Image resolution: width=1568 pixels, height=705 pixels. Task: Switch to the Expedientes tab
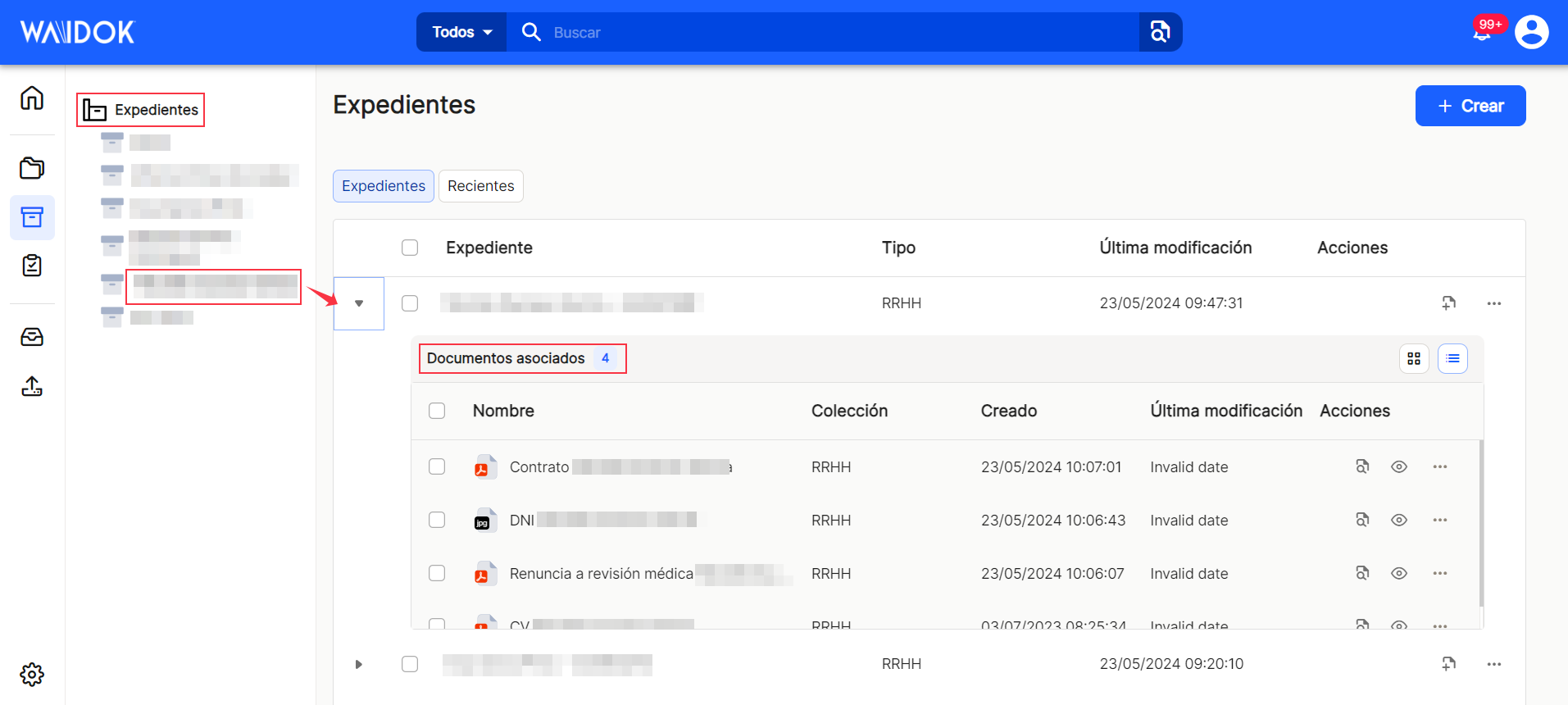(384, 186)
